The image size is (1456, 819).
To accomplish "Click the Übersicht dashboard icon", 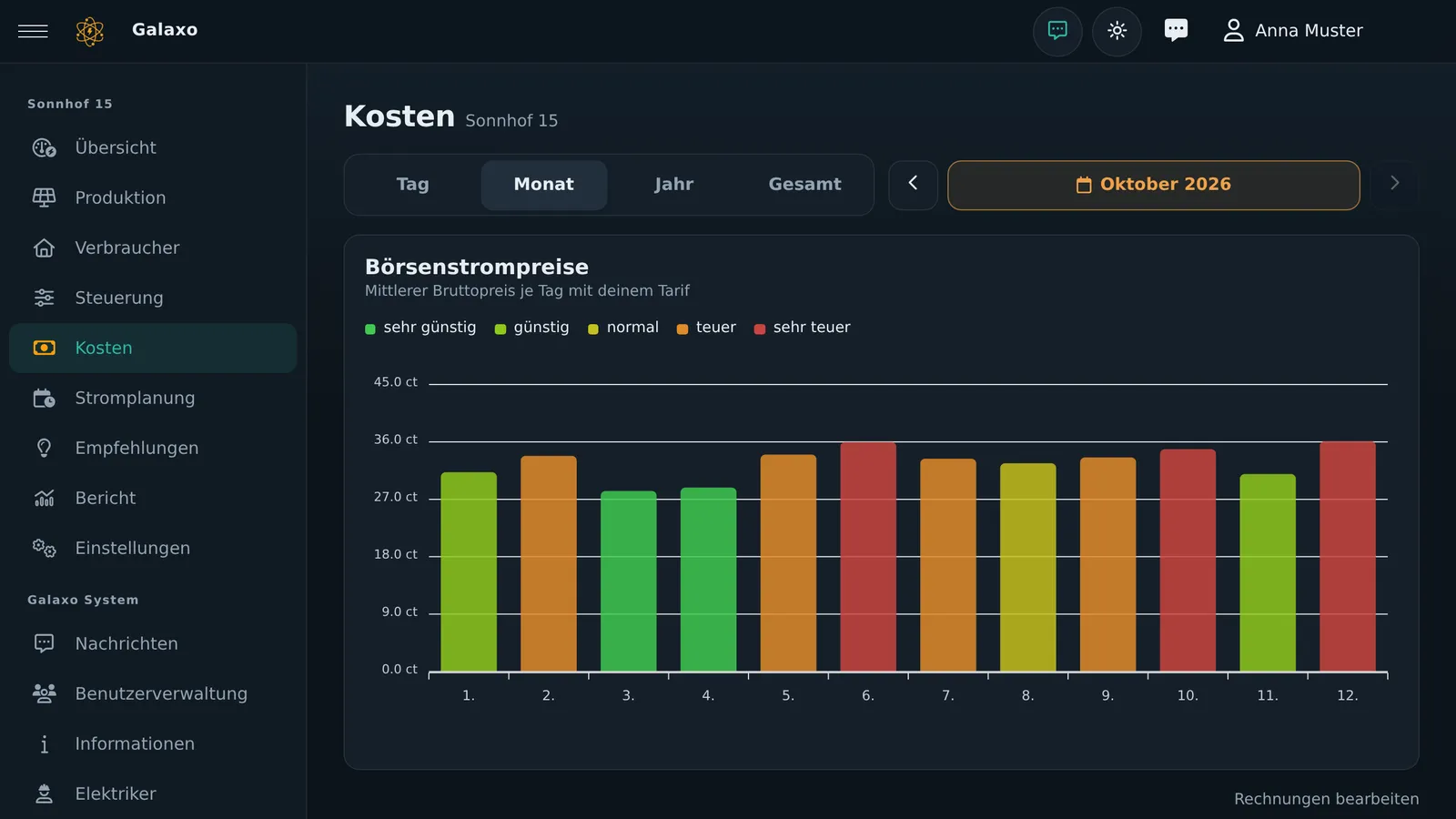I will 44,147.
